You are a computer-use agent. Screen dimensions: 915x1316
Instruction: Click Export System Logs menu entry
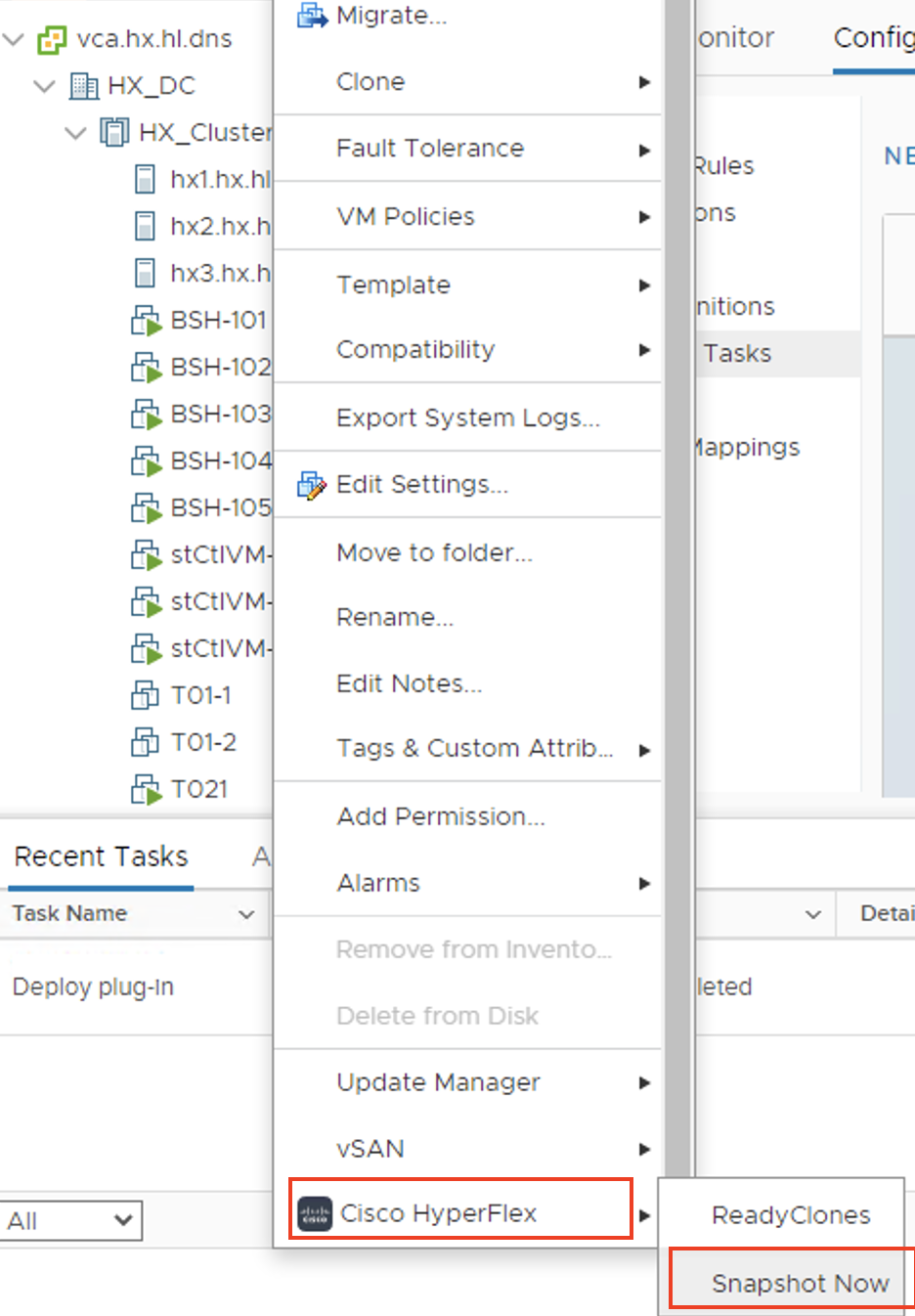click(467, 417)
